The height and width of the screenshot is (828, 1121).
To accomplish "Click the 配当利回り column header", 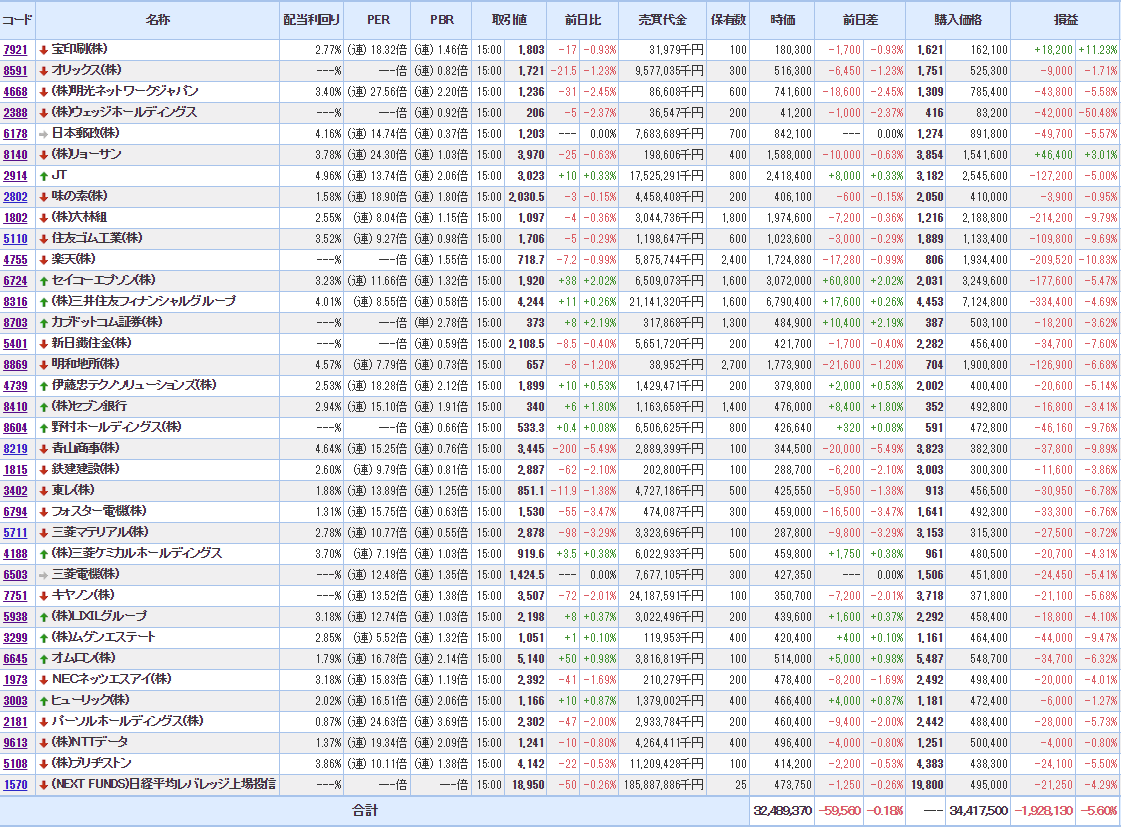I will coord(311,20).
